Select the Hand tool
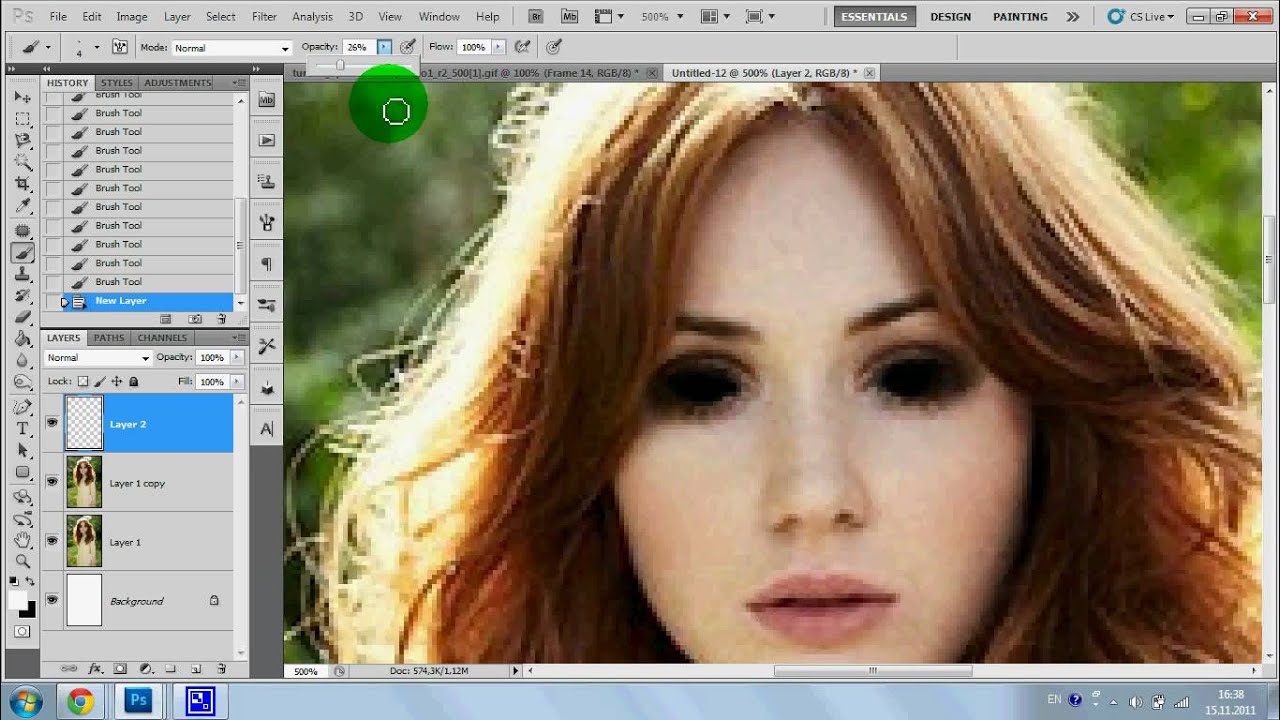 pyautogui.click(x=22, y=541)
